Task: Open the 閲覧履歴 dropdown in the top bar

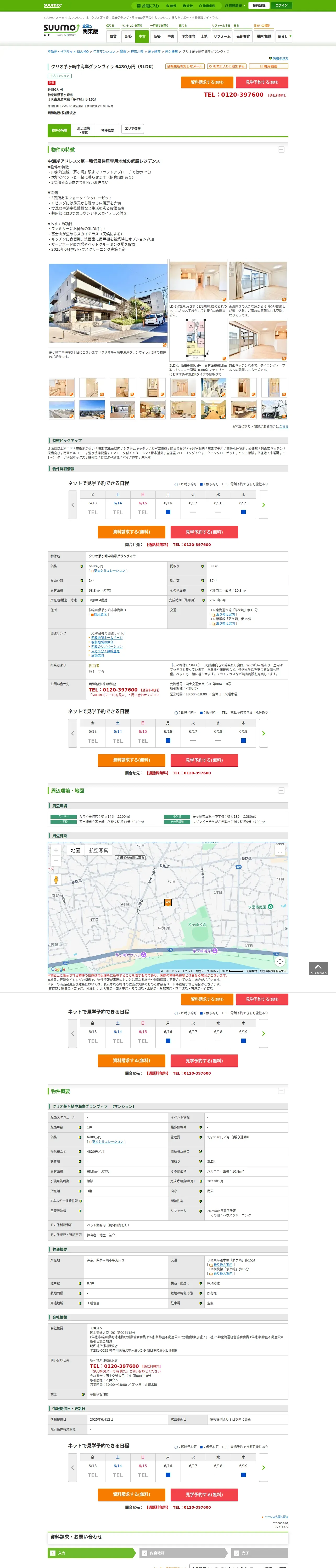Action: pyautogui.click(x=235, y=5)
